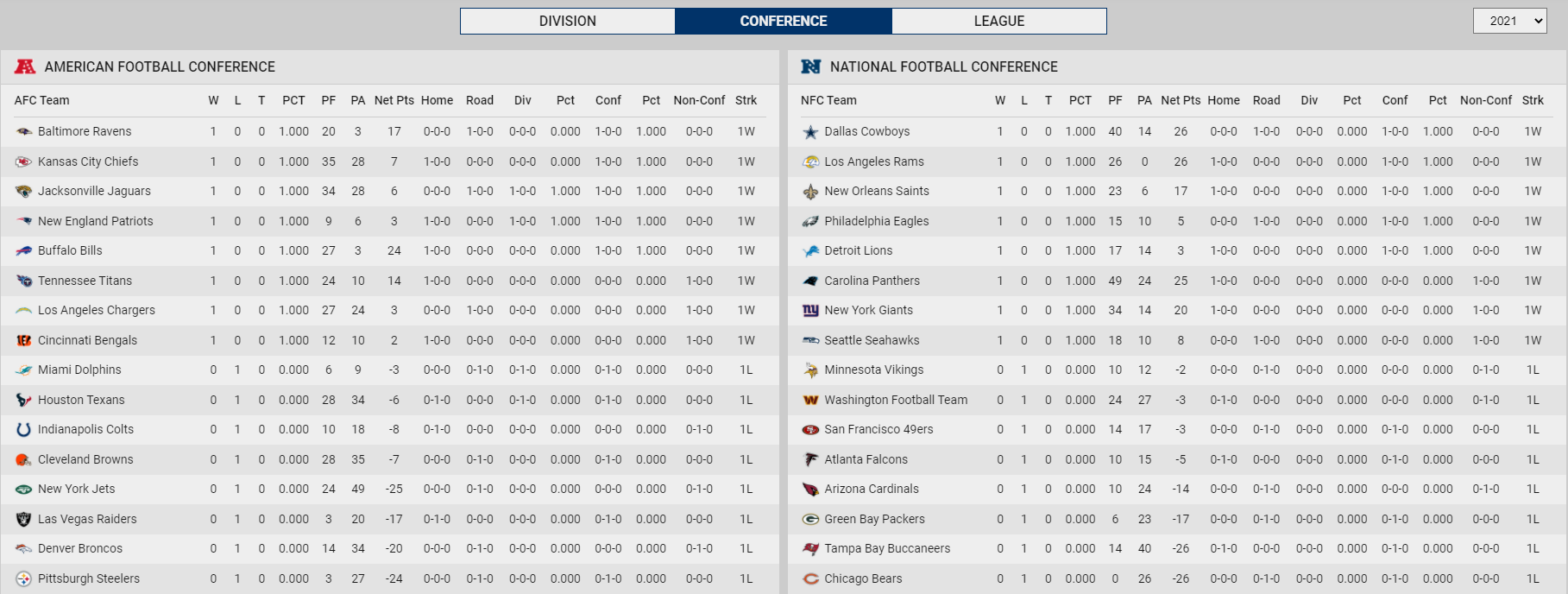Click the National Football Conference heading
This screenshot has height=594, width=1568.
coord(944,66)
